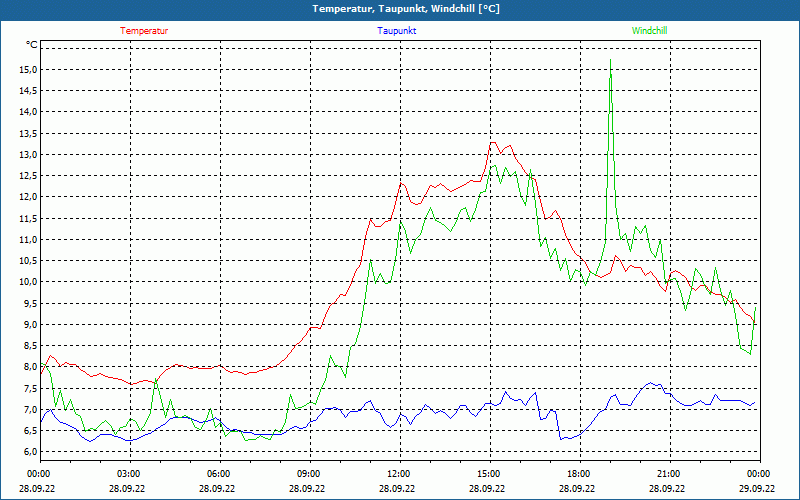
Task: Click the "29.09.22" date label
Action: (x=757, y=488)
